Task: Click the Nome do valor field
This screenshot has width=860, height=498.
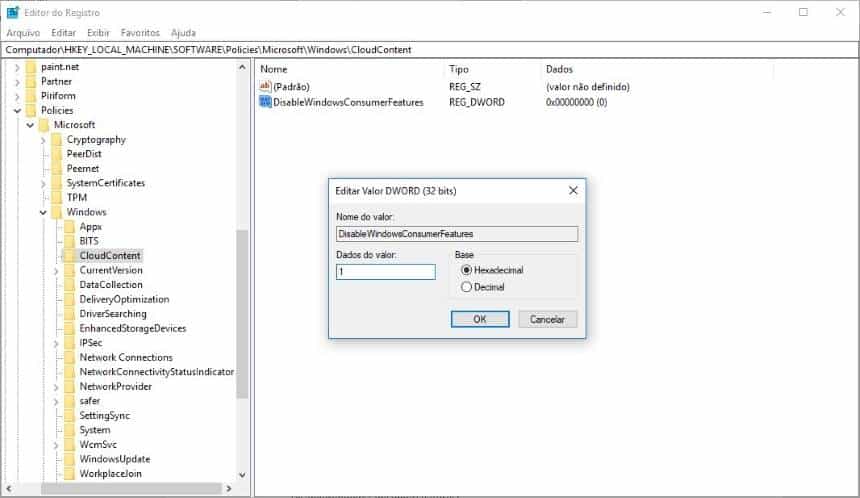Action: point(457,234)
